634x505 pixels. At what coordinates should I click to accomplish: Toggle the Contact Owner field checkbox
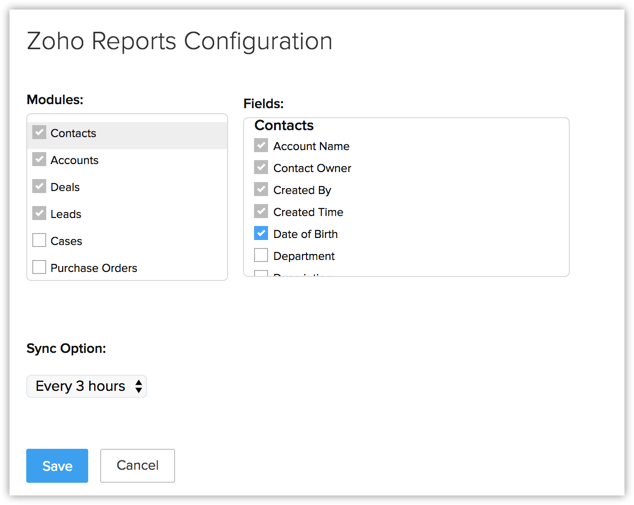pyautogui.click(x=261, y=168)
